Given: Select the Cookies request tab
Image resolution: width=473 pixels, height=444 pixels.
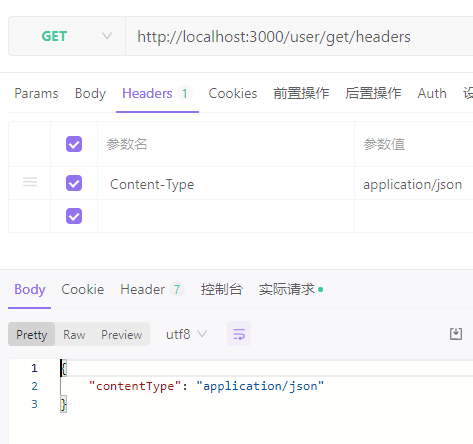Looking at the screenshot, I should pos(233,93).
